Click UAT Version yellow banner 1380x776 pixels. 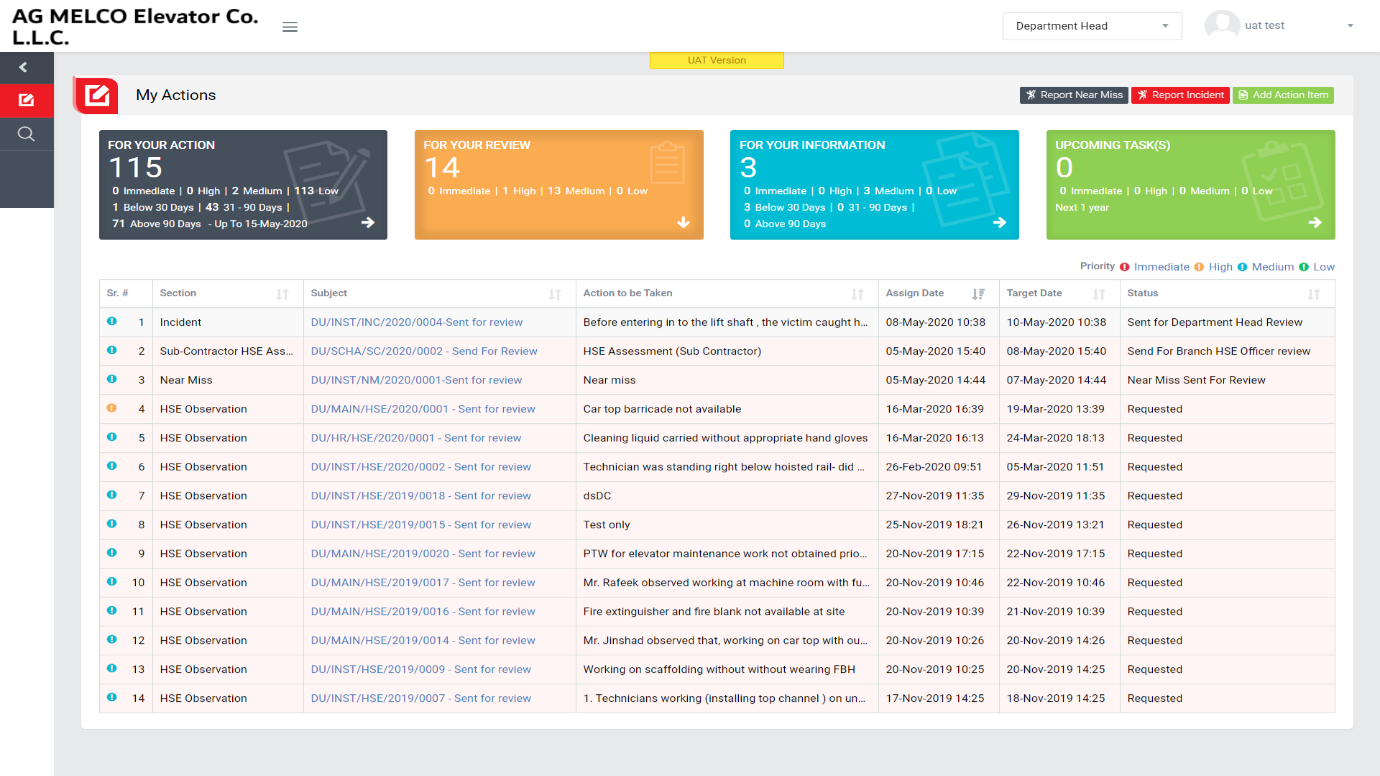[x=716, y=60]
